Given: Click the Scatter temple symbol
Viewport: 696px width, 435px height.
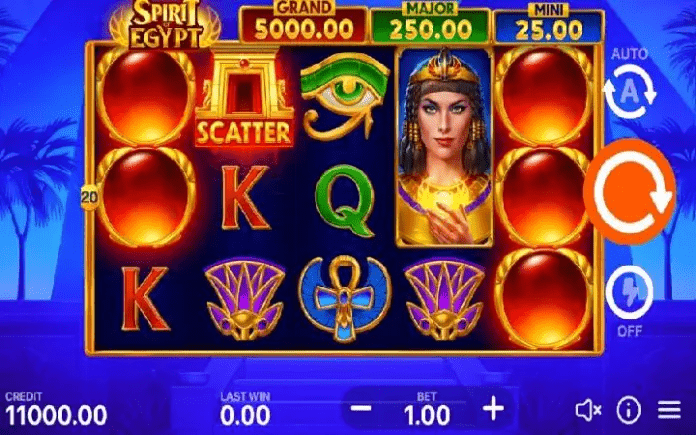Looking at the screenshot, I should [x=244, y=101].
